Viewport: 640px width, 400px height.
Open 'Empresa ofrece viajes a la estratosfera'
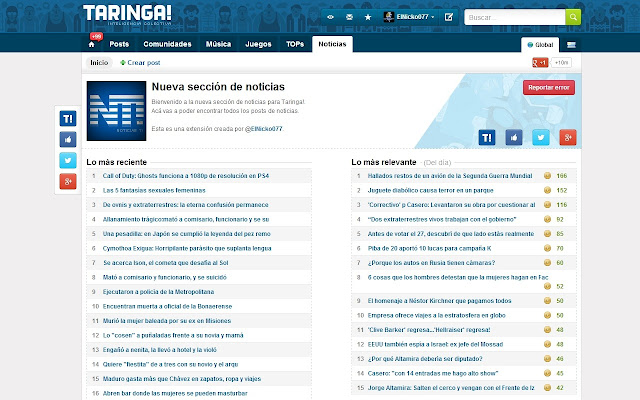pyautogui.click(x=436, y=316)
